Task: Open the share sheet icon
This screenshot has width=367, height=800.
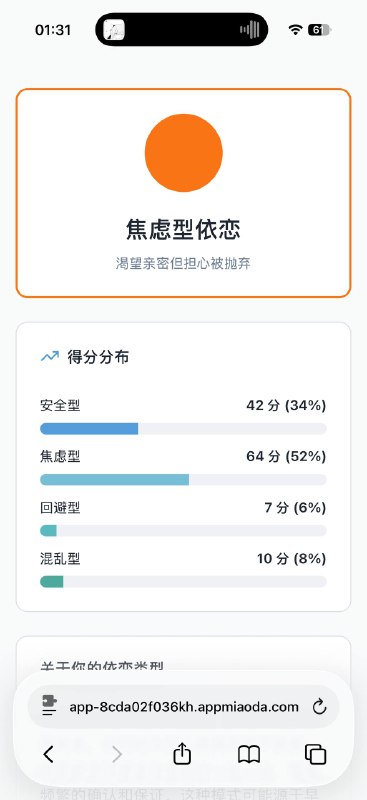Action: pyautogui.click(x=182, y=753)
